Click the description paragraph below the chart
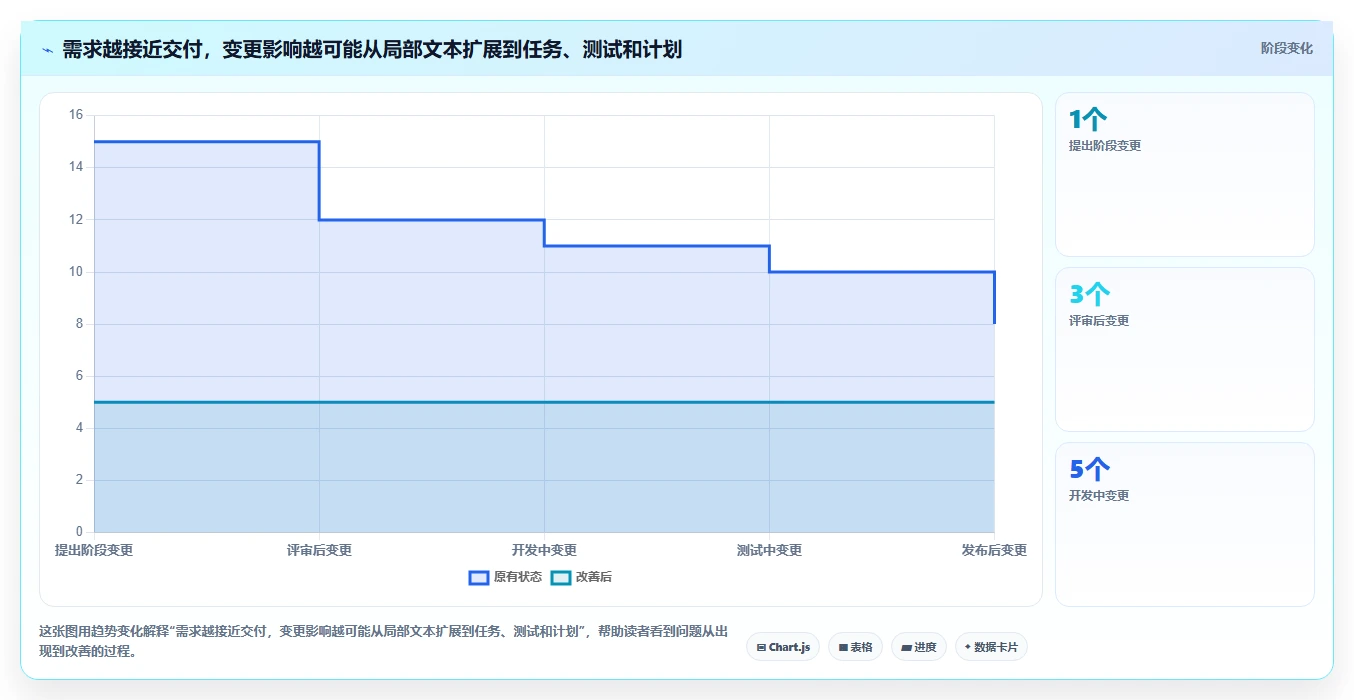Screen dimensions: 1354x700 coord(383,641)
